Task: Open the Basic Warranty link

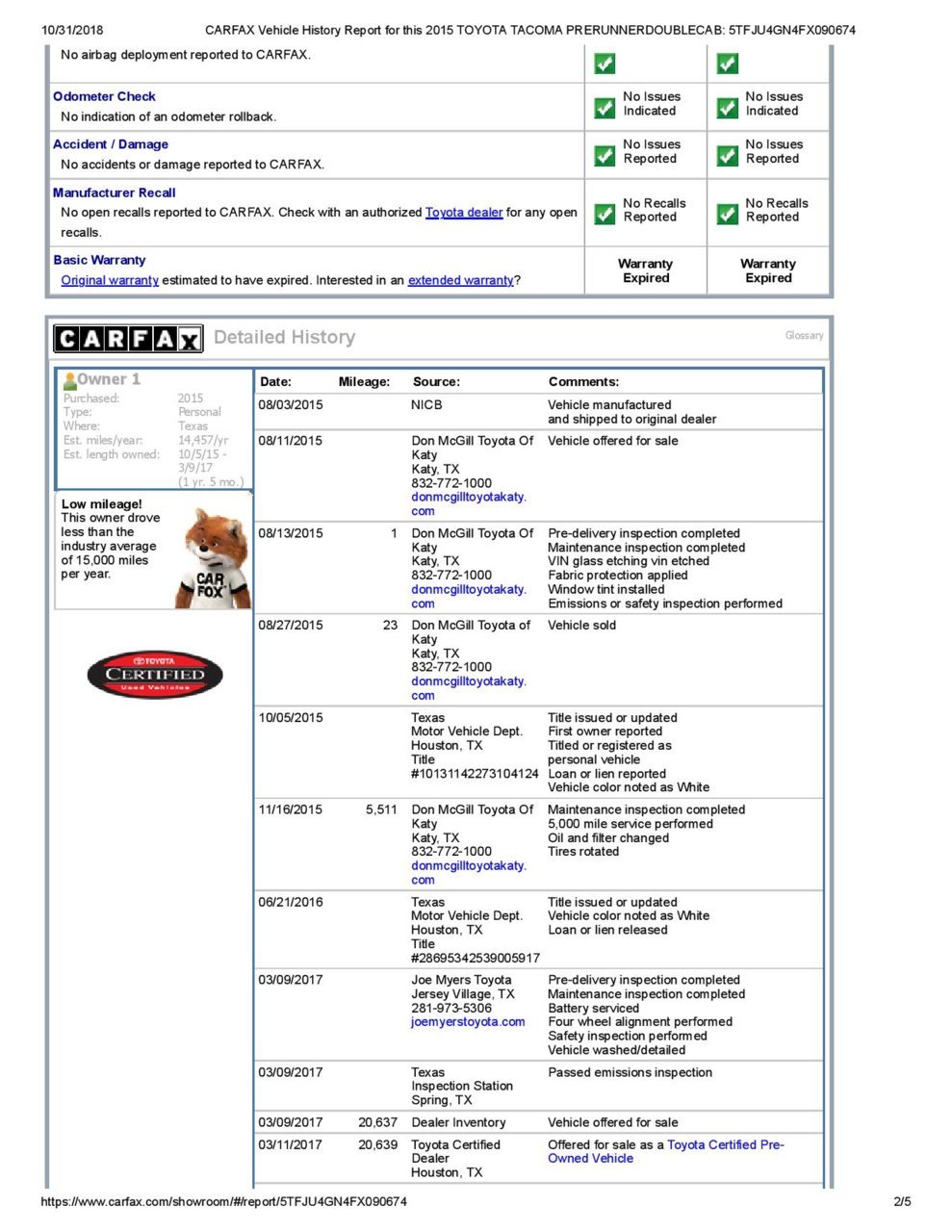Action: tap(99, 260)
